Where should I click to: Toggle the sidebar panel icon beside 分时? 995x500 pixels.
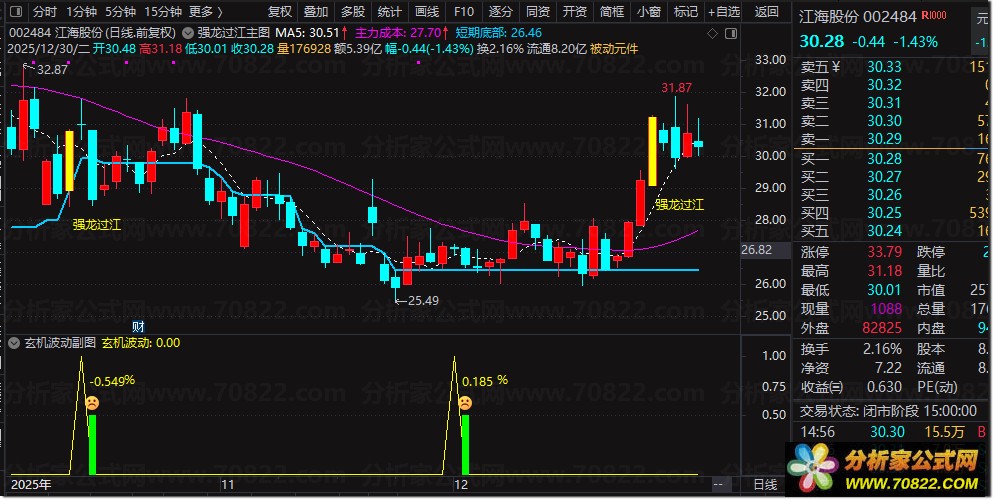pyautogui.click(x=16, y=11)
